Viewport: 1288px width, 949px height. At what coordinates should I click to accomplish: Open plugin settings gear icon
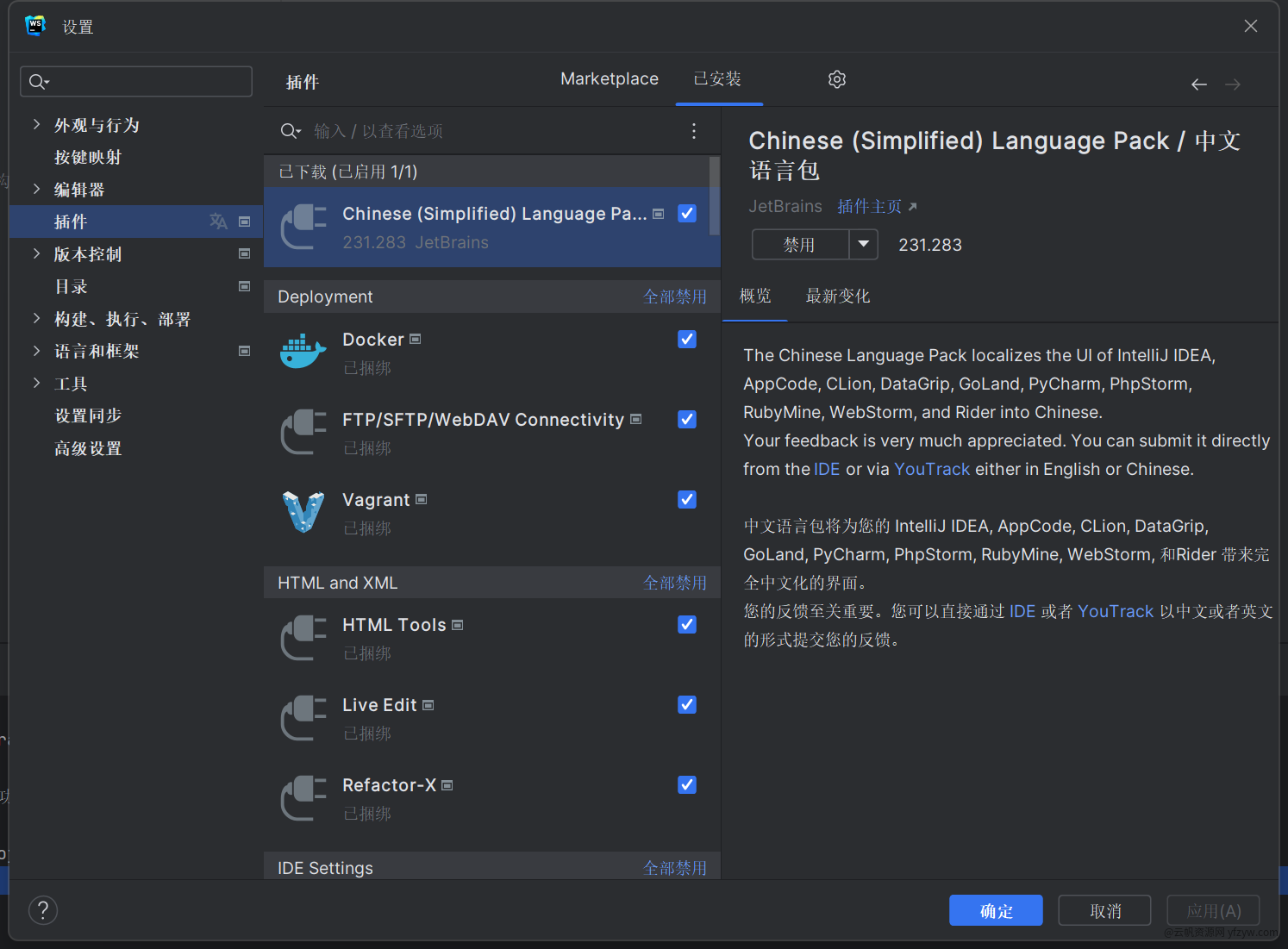pos(837,79)
